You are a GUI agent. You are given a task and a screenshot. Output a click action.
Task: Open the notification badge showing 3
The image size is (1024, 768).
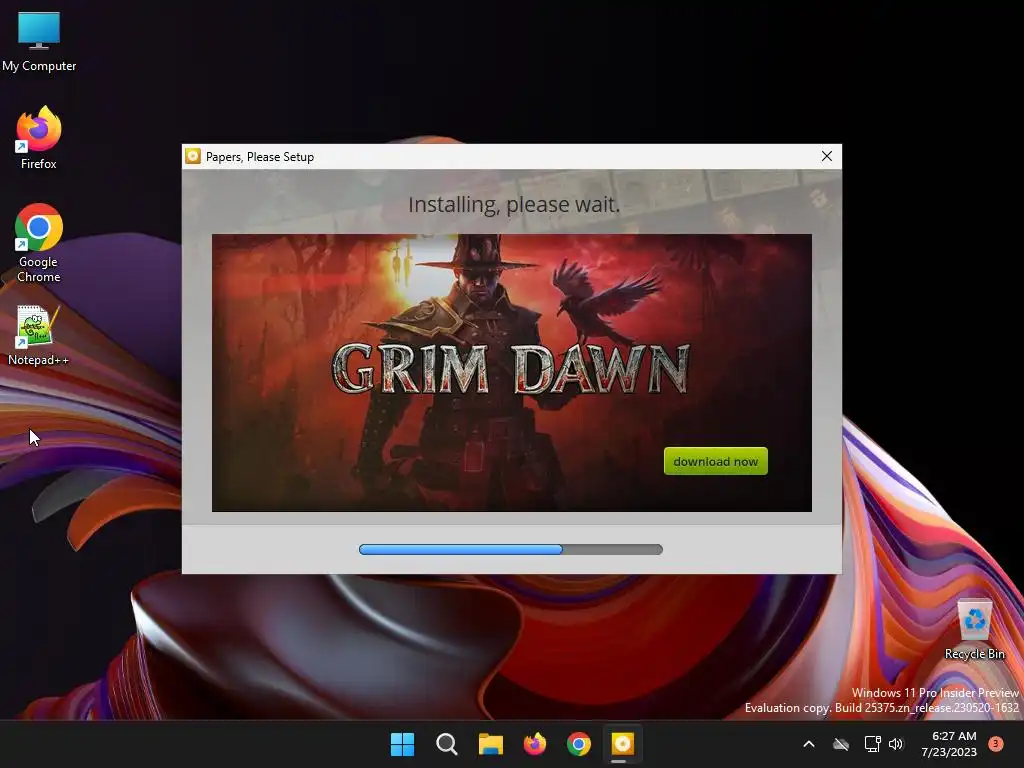pyautogui.click(x=995, y=744)
